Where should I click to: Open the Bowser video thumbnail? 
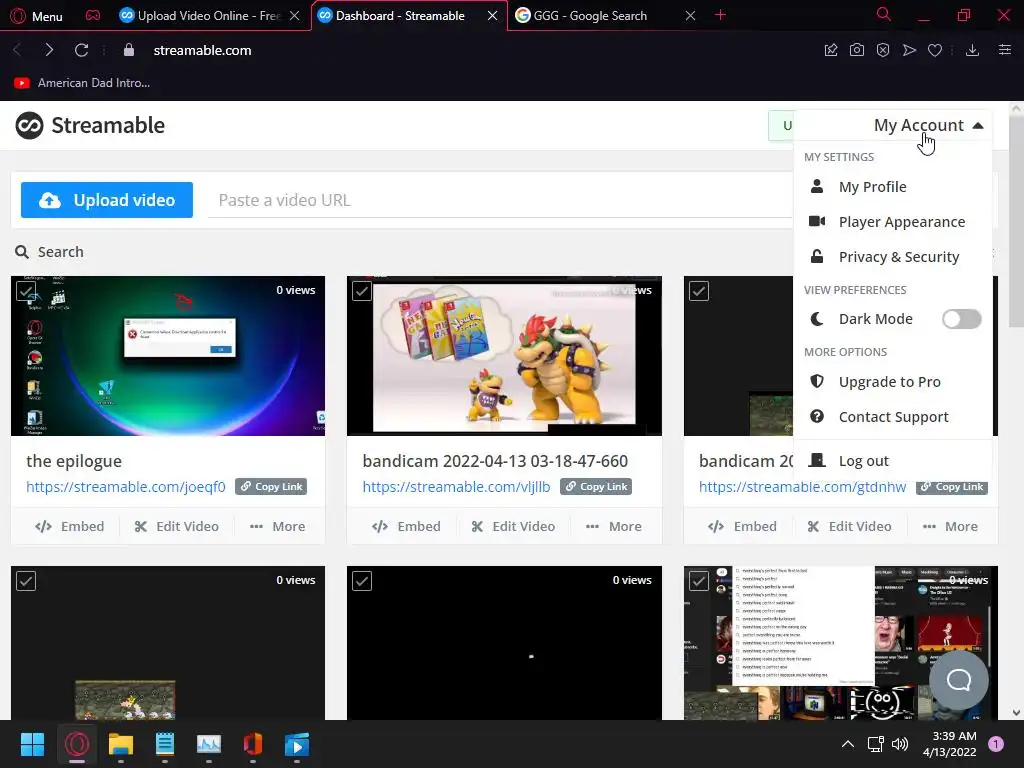point(504,356)
